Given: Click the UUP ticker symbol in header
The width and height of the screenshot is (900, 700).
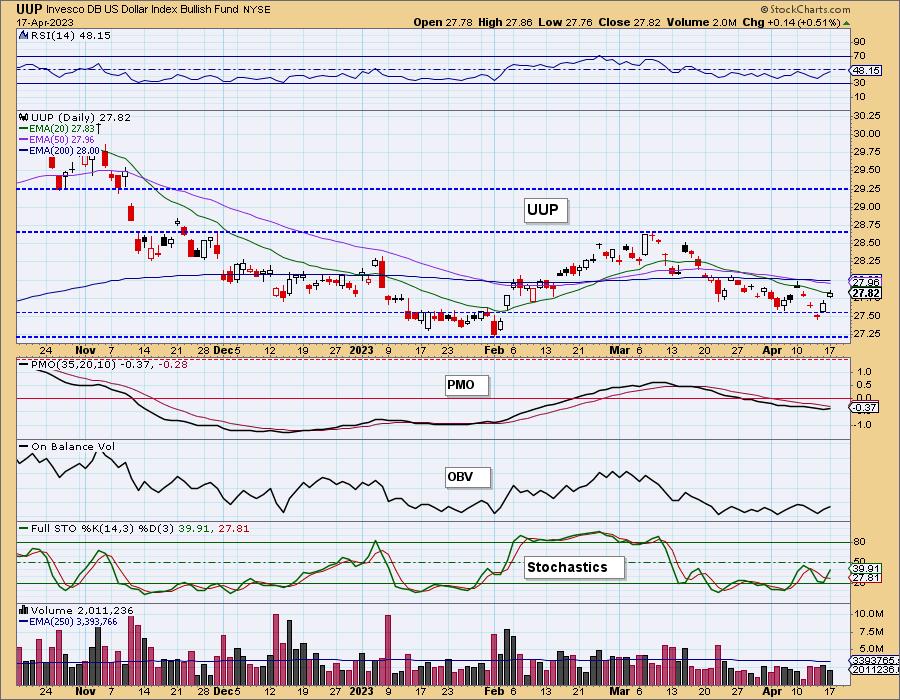Looking at the screenshot, I should [29, 9].
